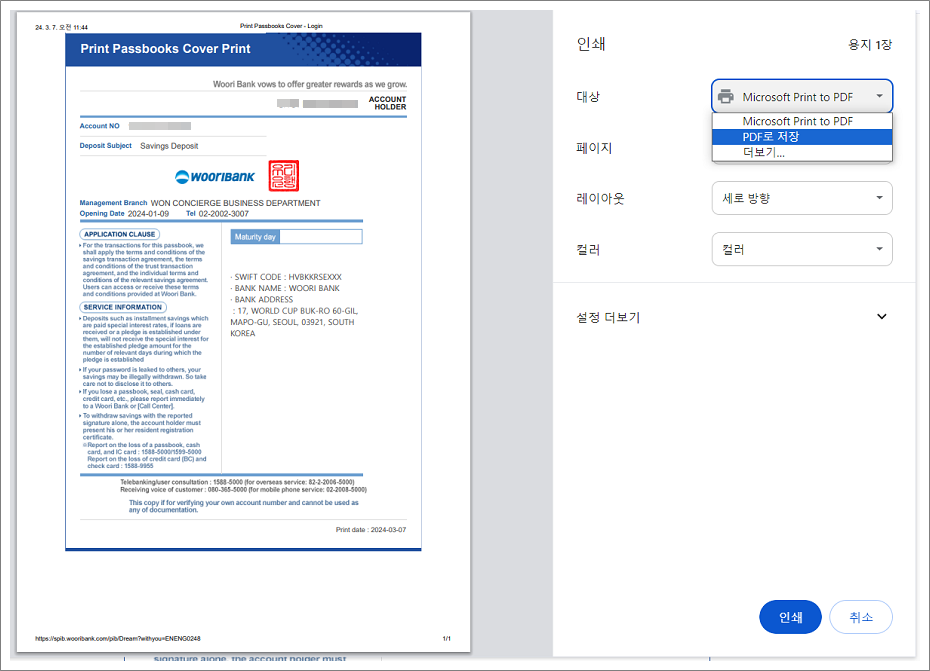Viewport: 930px width, 671px height.
Task: Open the color dropdown set to 컬러
Action: [x=802, y=249]
